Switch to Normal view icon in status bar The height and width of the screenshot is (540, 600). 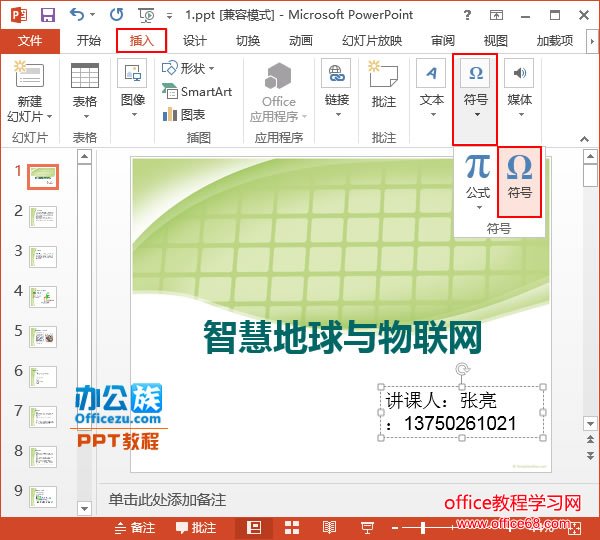tap(254, 528)
